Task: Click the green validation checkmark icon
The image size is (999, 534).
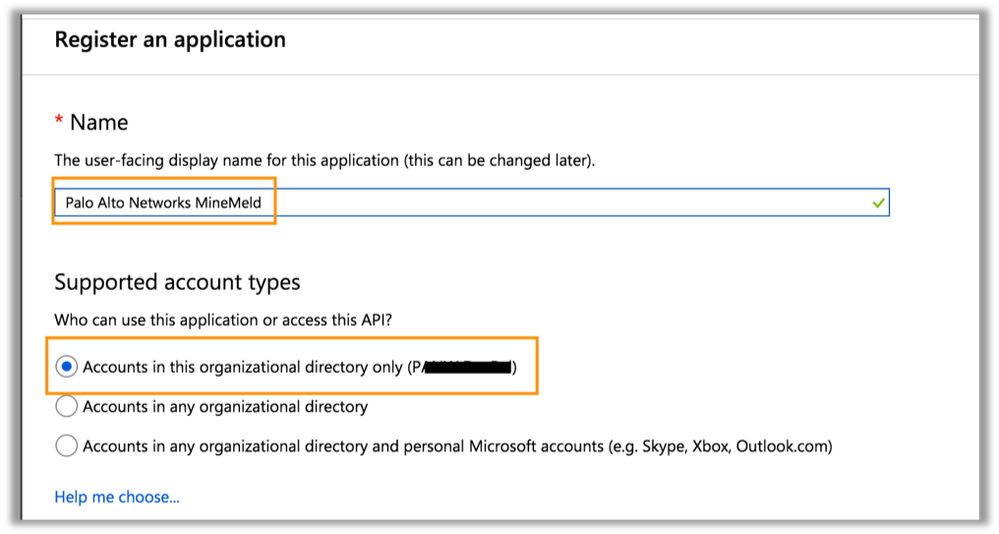Action: pos(878,203)
